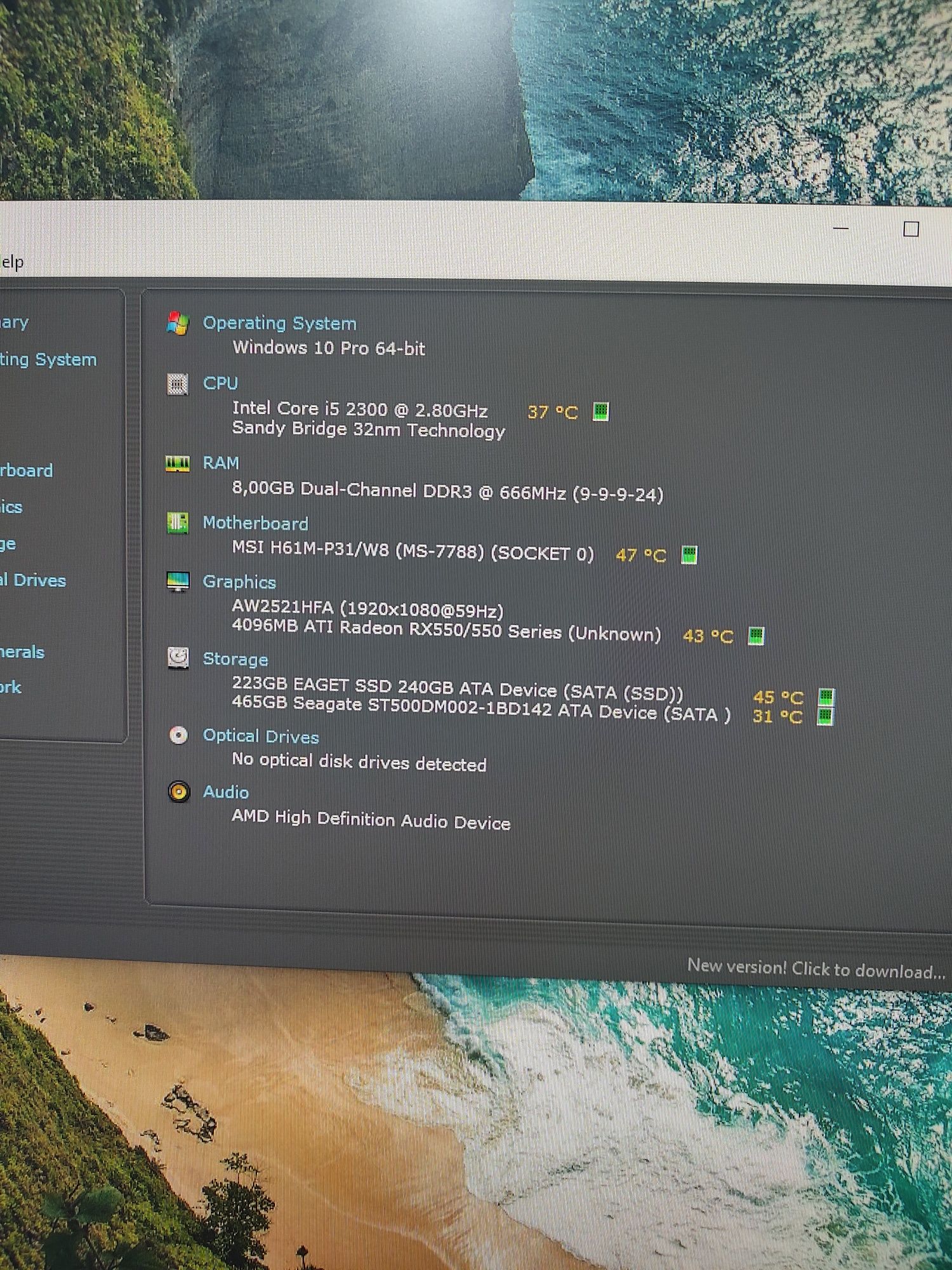Click the Motherboard section icon
Screen dimensions: 952x1270
coord(178,523)
